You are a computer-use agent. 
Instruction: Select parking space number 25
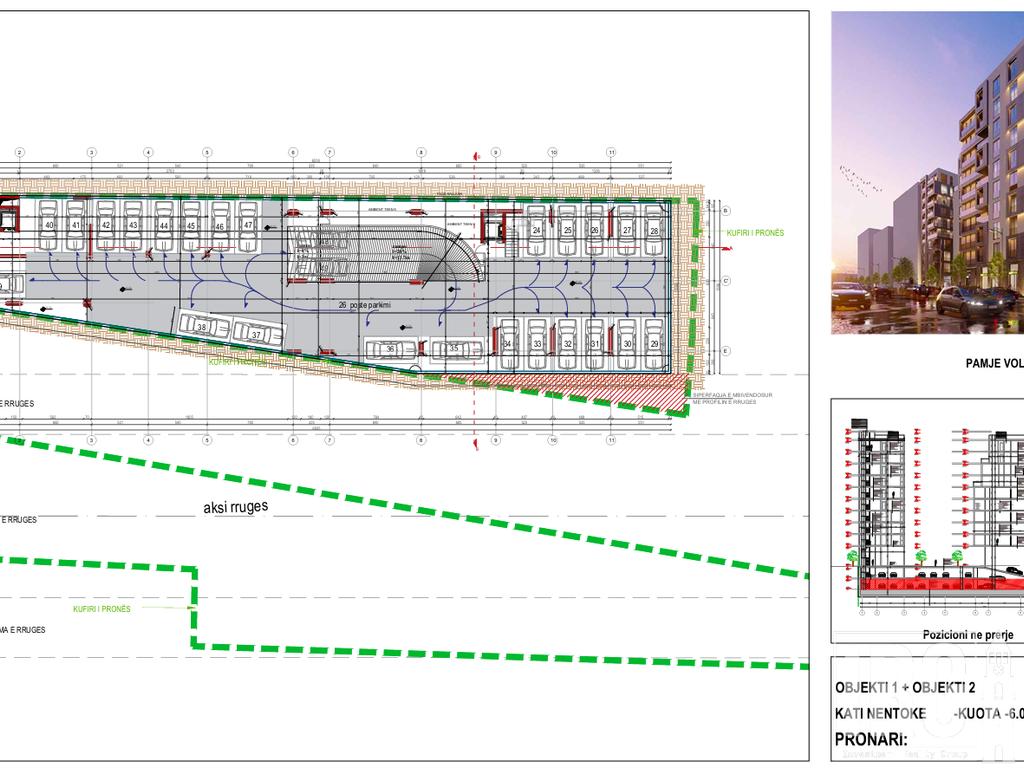click(x=567, y=230)
